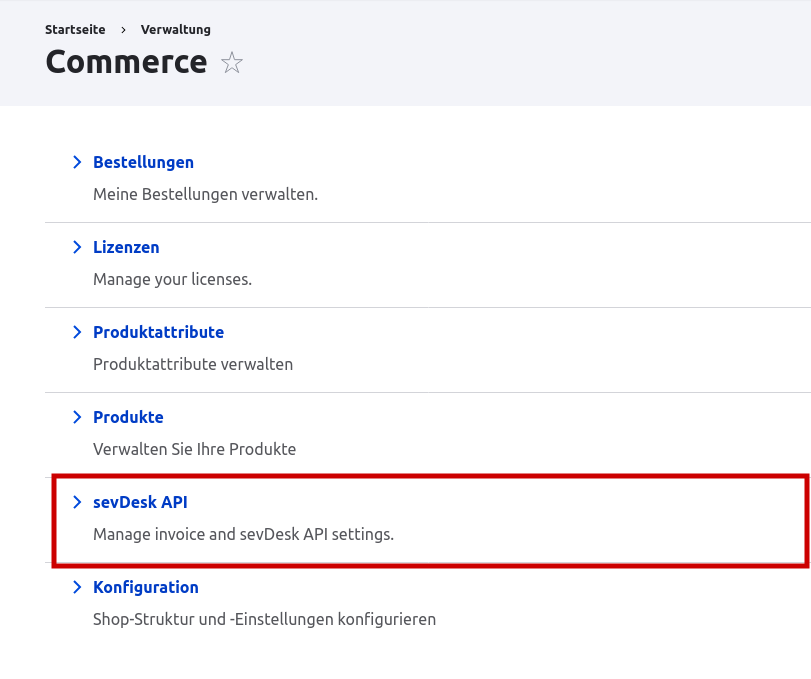The height and width of the screenshot is (679, 811).
Task: Click the chevron icon beside Produkte
Action: click(78, 417)
